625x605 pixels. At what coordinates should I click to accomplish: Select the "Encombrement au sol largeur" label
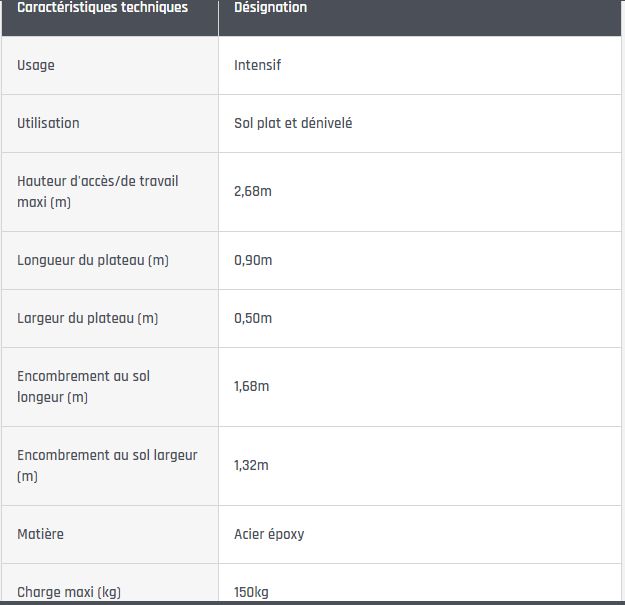(x=107, y=465)
